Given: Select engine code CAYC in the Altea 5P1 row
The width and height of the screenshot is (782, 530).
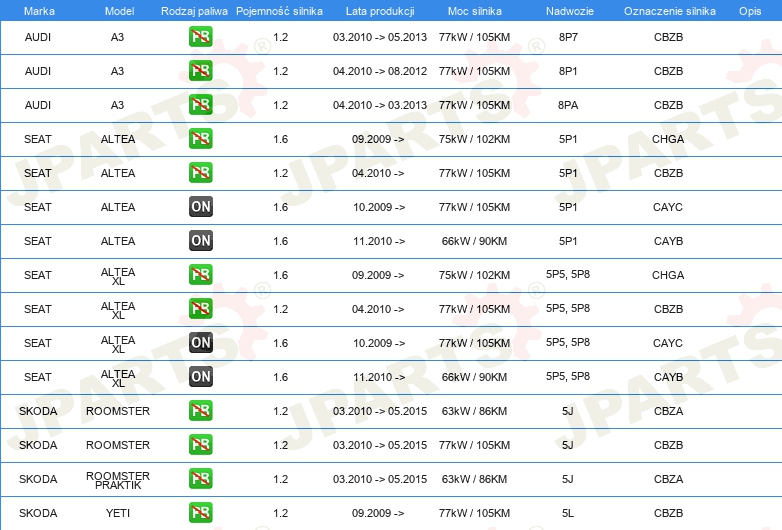Looking at the screenshot, I should [668, 206].
